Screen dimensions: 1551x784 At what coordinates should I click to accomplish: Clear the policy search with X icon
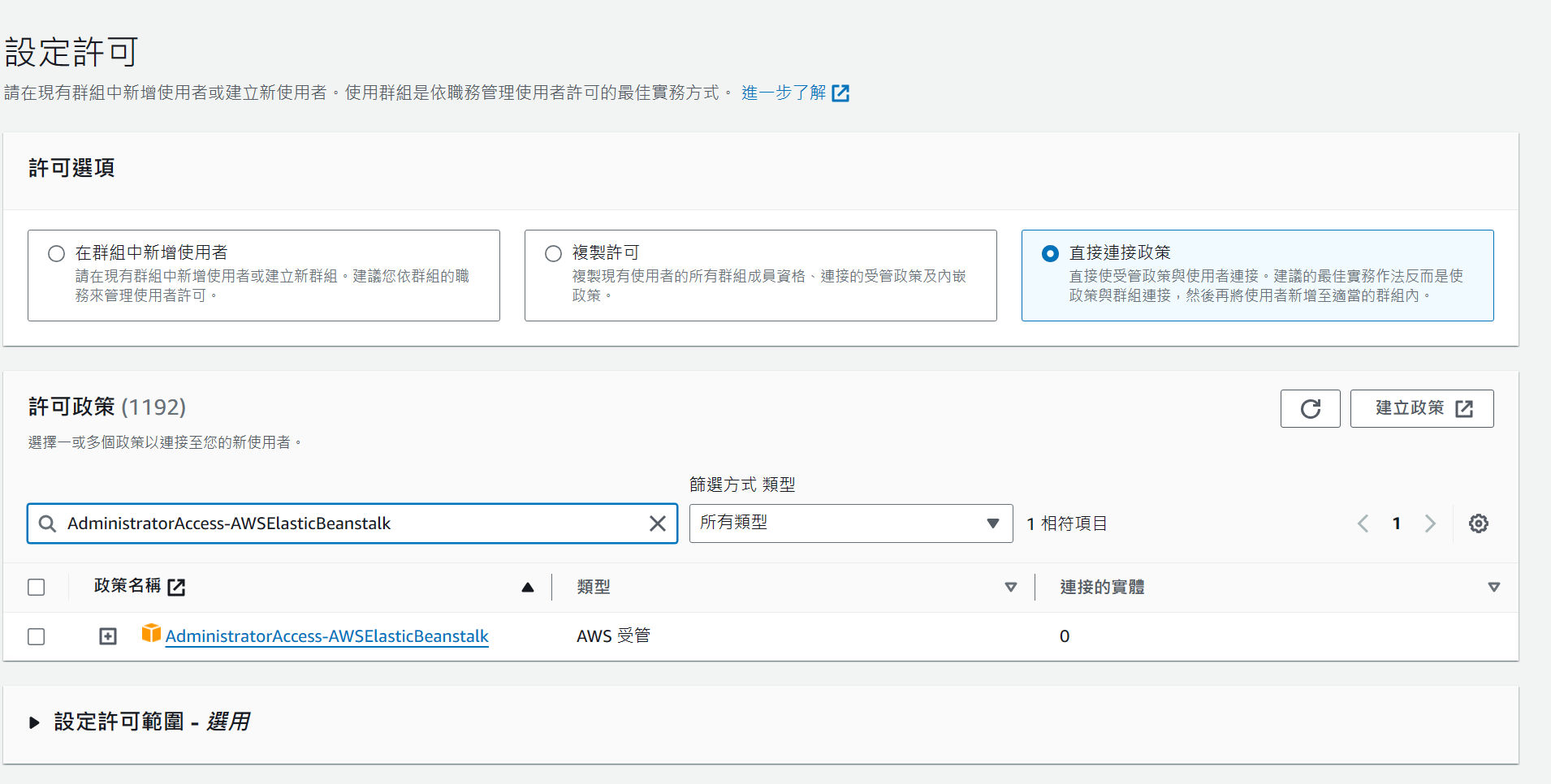[657, 523]
